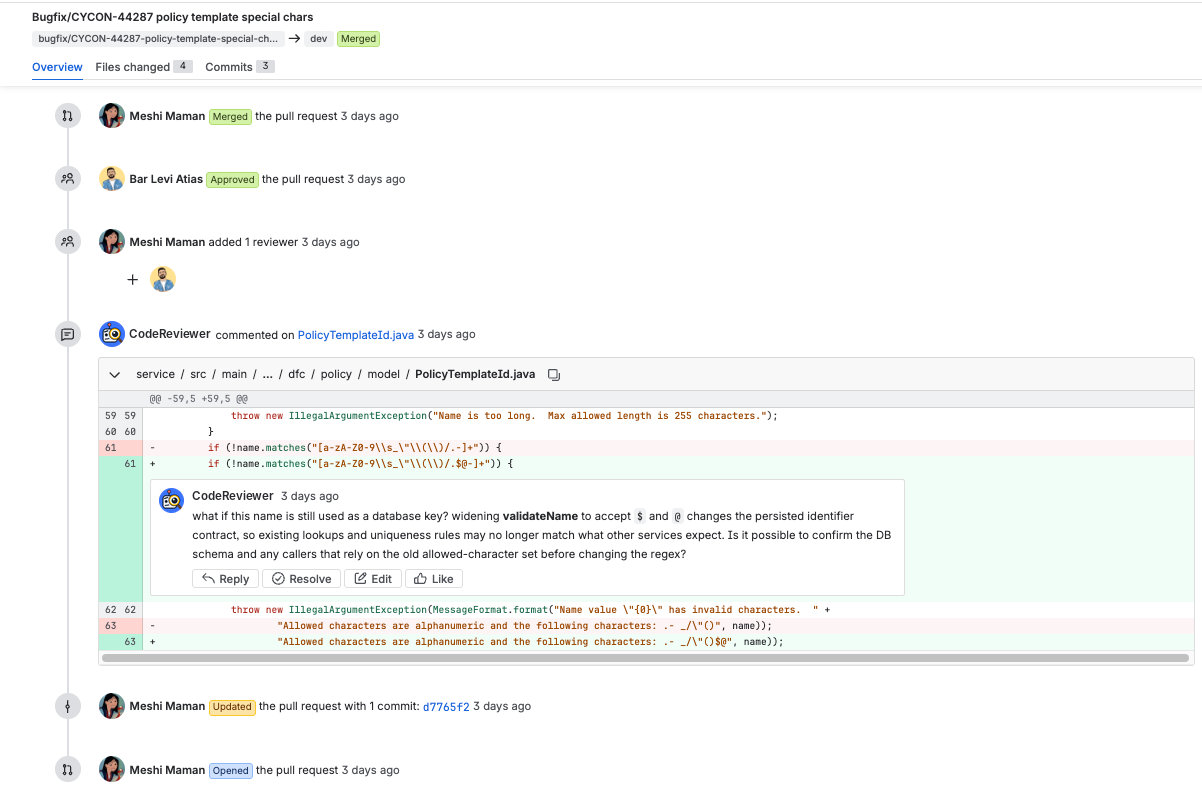Click the Merged status badge in header
Image resolution: width=1202 pixels, height=795 pixels.
coord(358,39)
